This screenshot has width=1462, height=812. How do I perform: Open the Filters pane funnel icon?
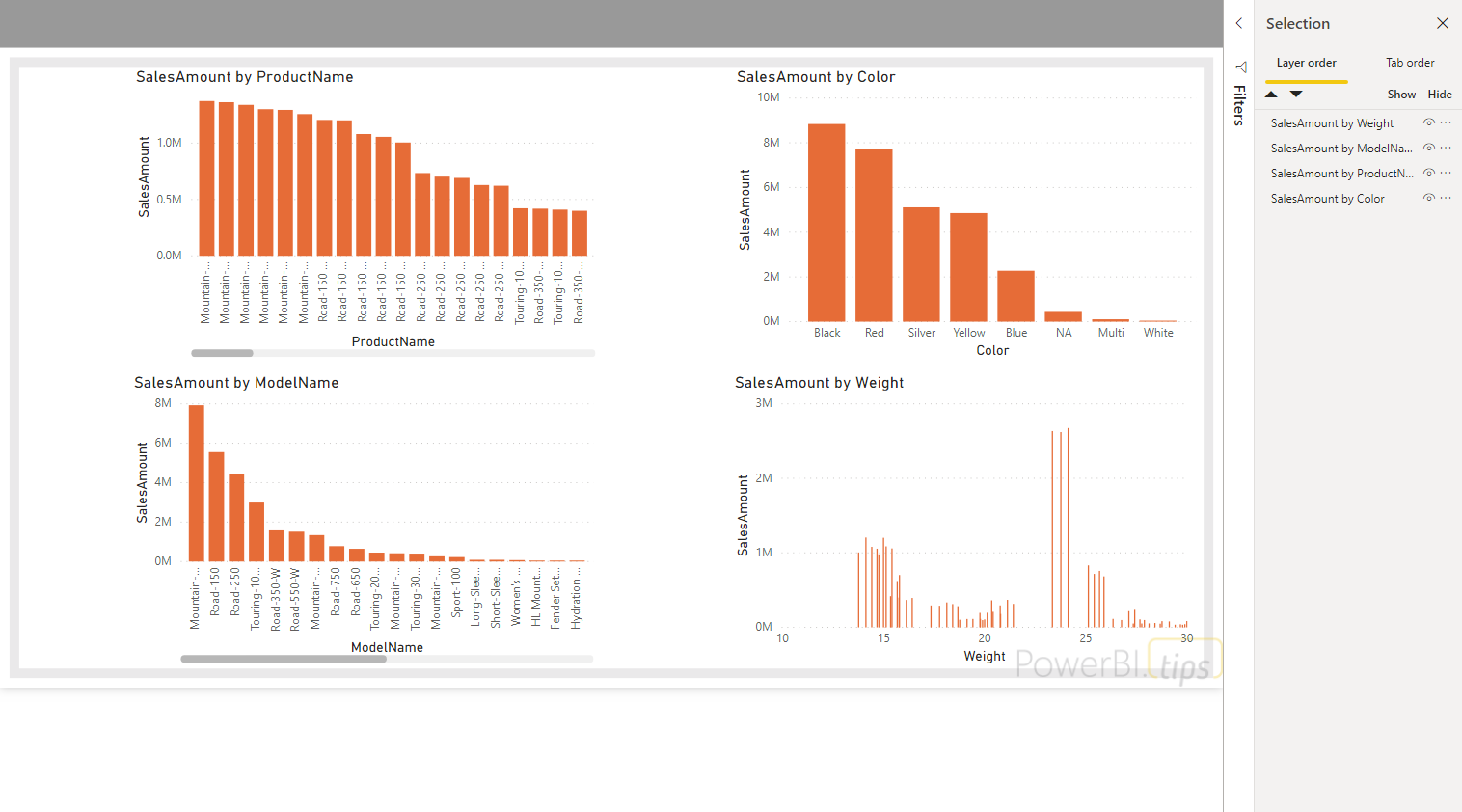tap(1240, 67)
